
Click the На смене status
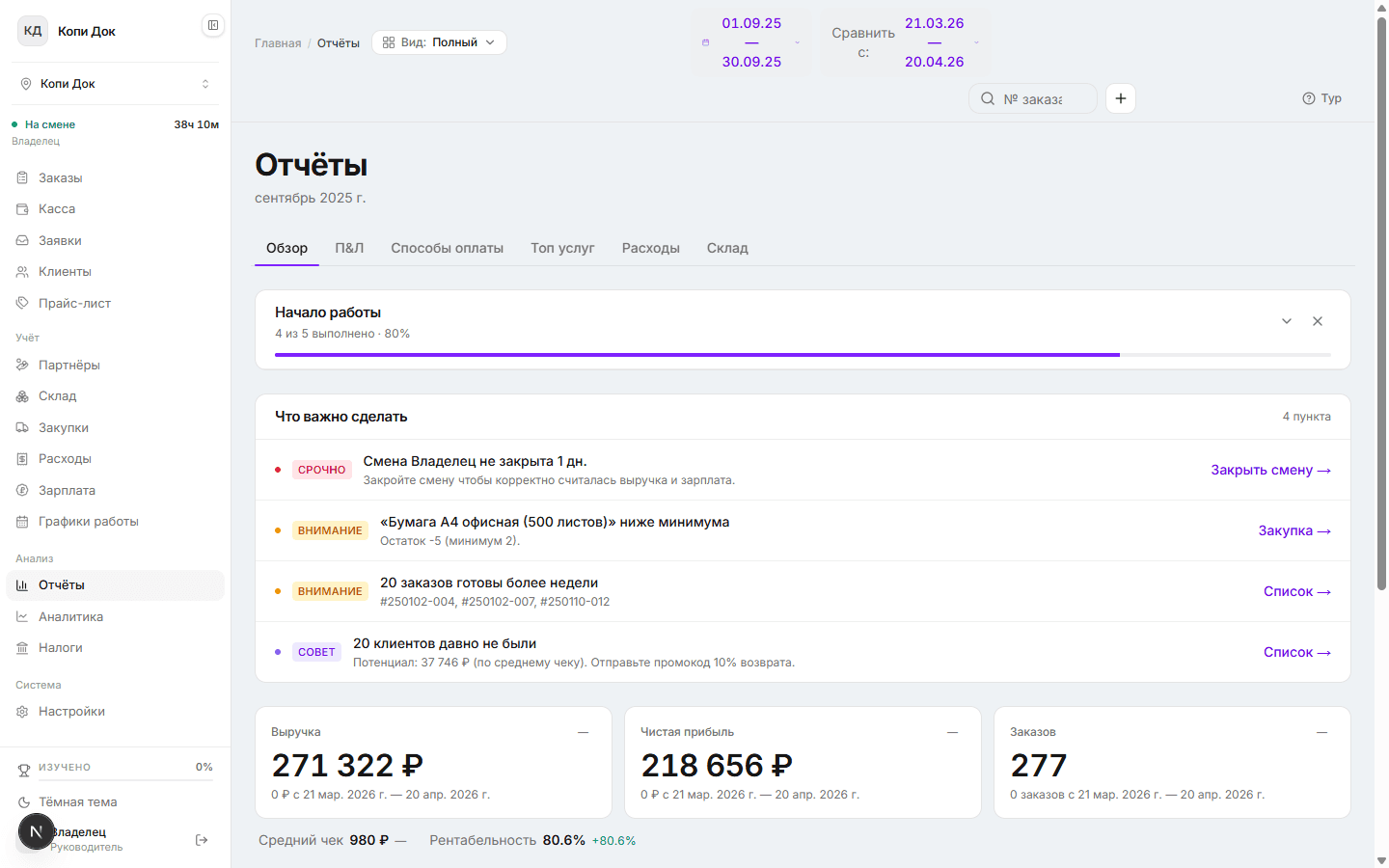(x=44, y=124)
